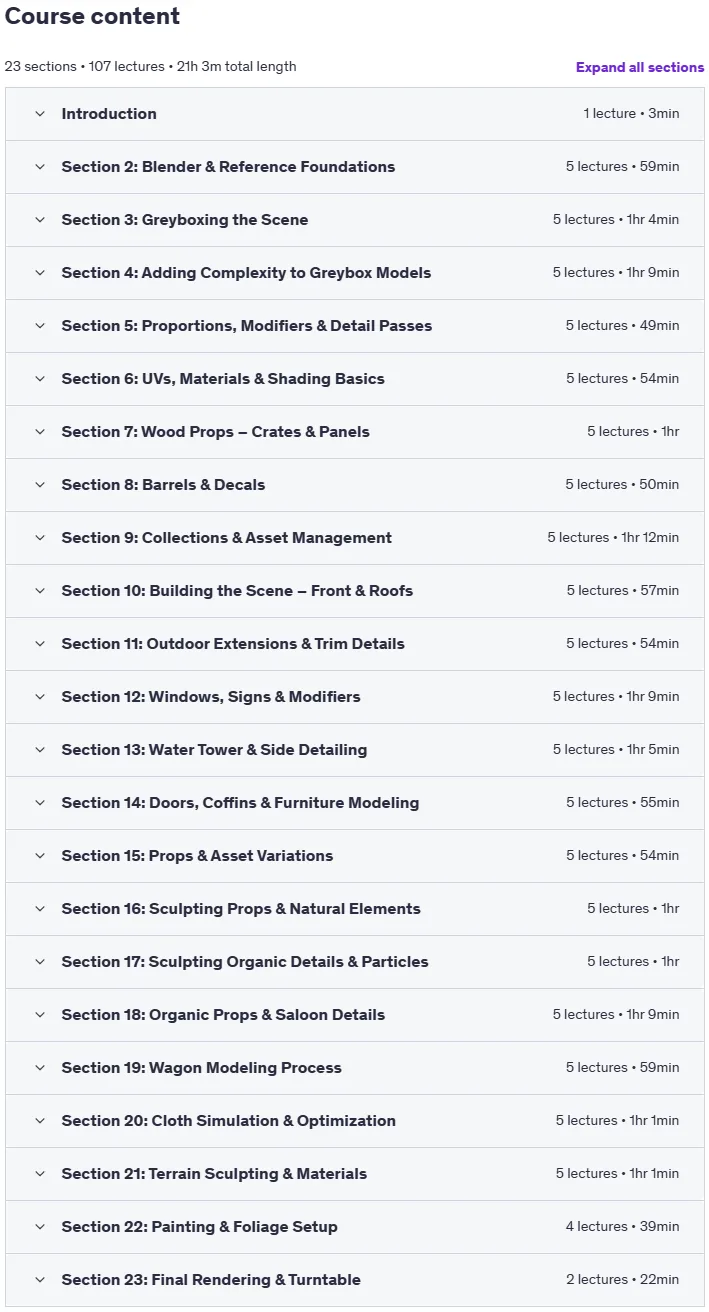Click chevron icon for Section 13 Water Tower
Image resolution: width=709 pixels, height=1312 pixels.
[40, 750]
